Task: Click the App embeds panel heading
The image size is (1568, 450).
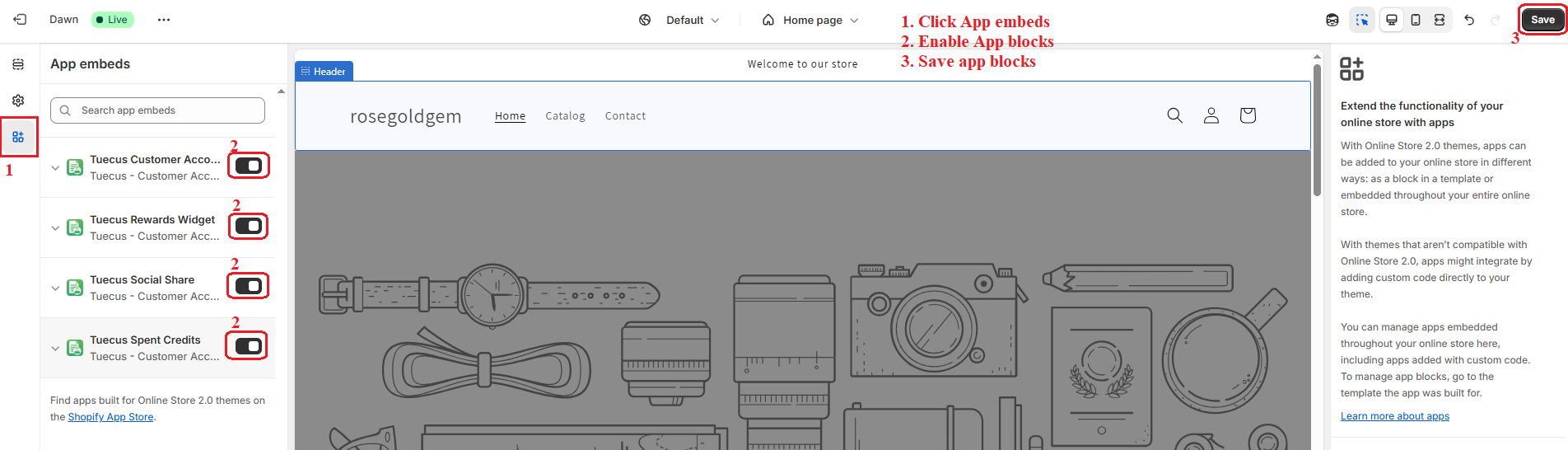Action: [x=90, y=64]
